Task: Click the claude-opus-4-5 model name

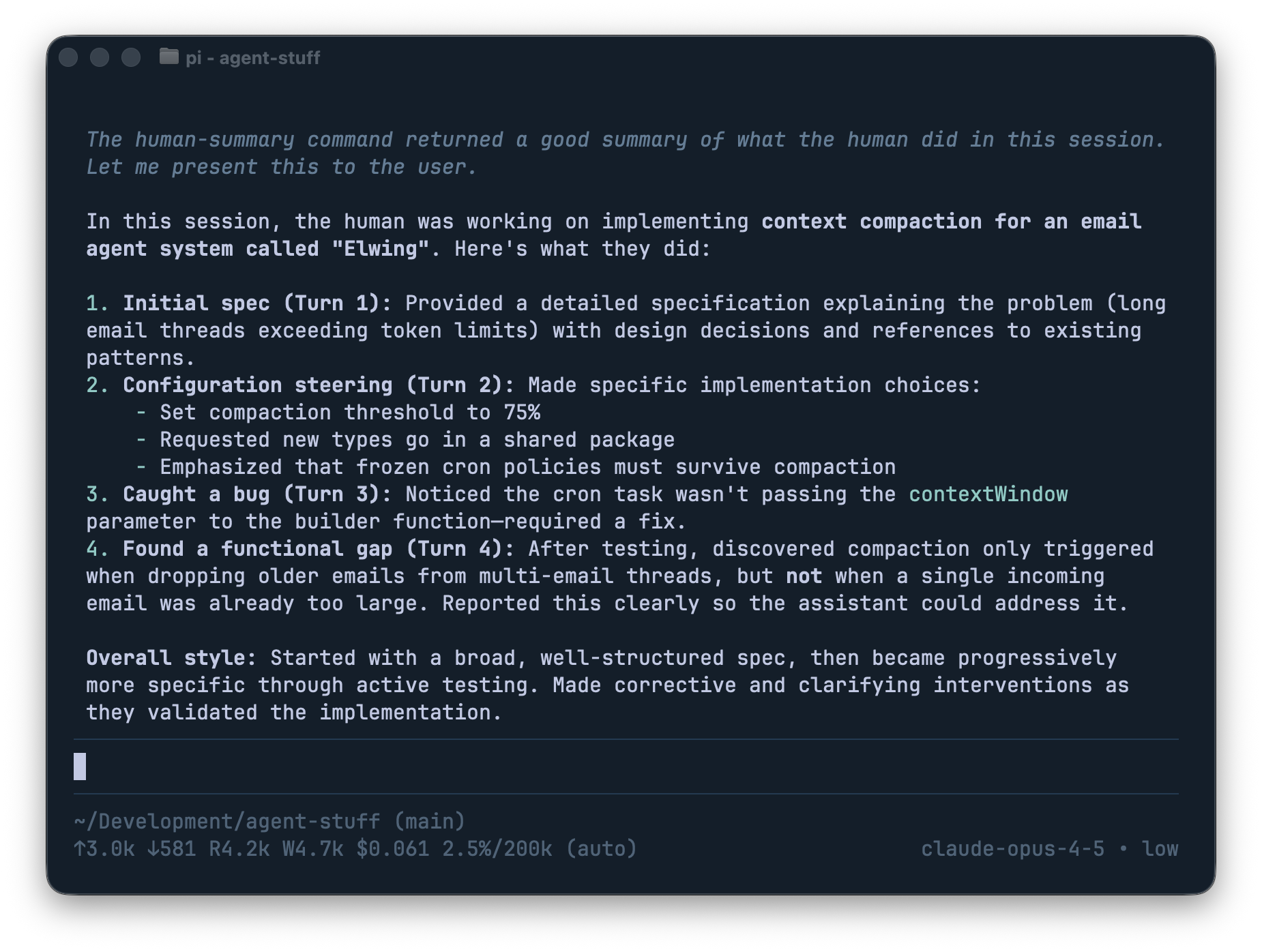Action: pyautogui.click(x=1012, y=849)
